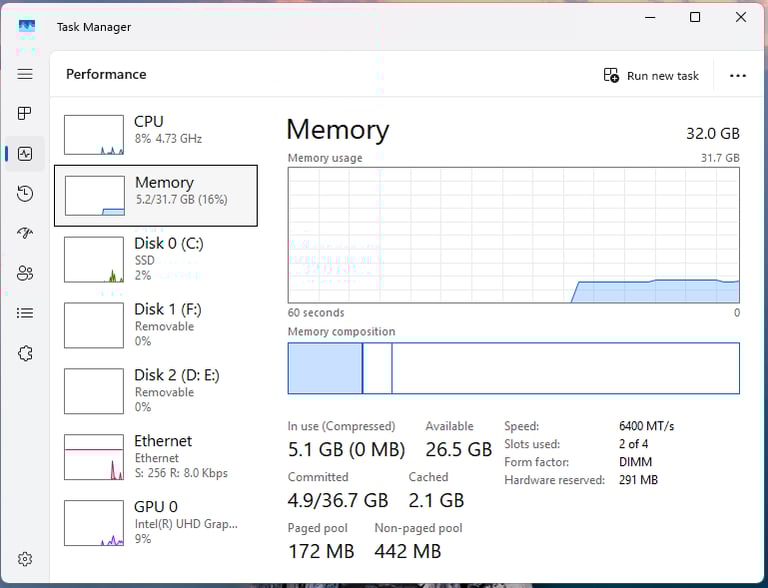The width and height of the screenshot is (768, 588).
Task: Open the hamburger navigation menu
Action: point(25,74)
